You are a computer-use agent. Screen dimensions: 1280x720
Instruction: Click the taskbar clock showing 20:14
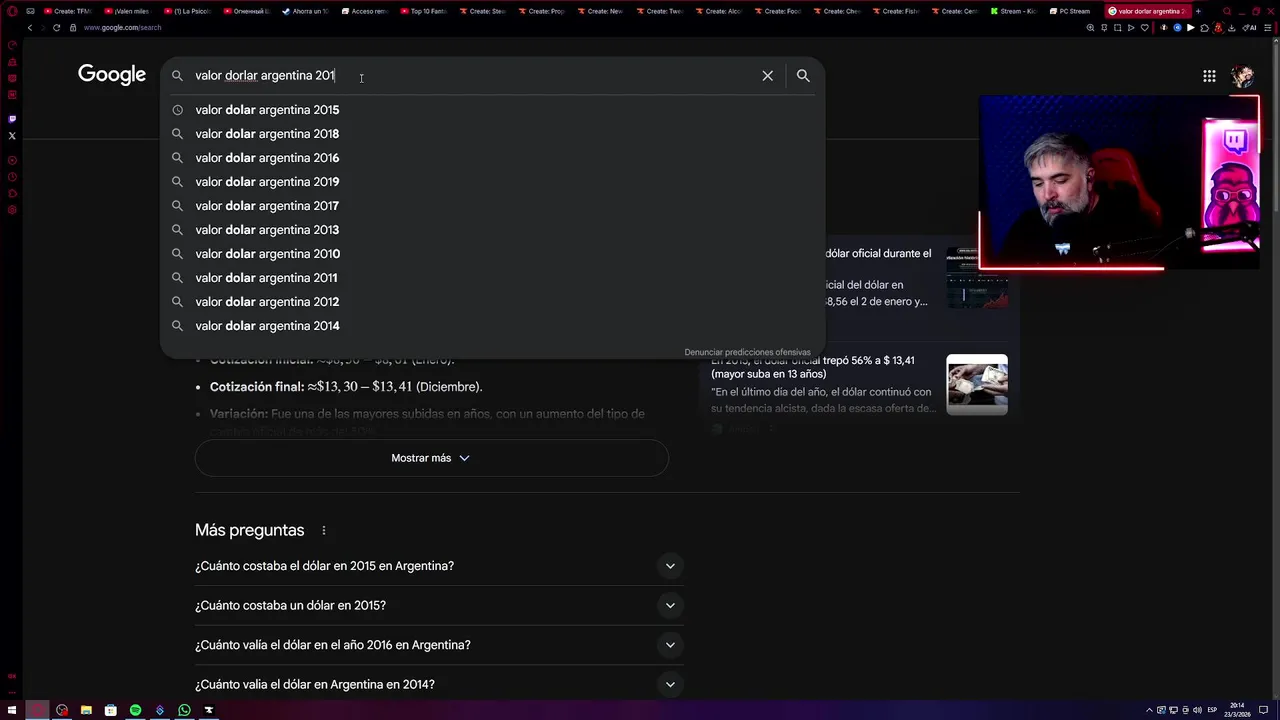point(1238,710)
